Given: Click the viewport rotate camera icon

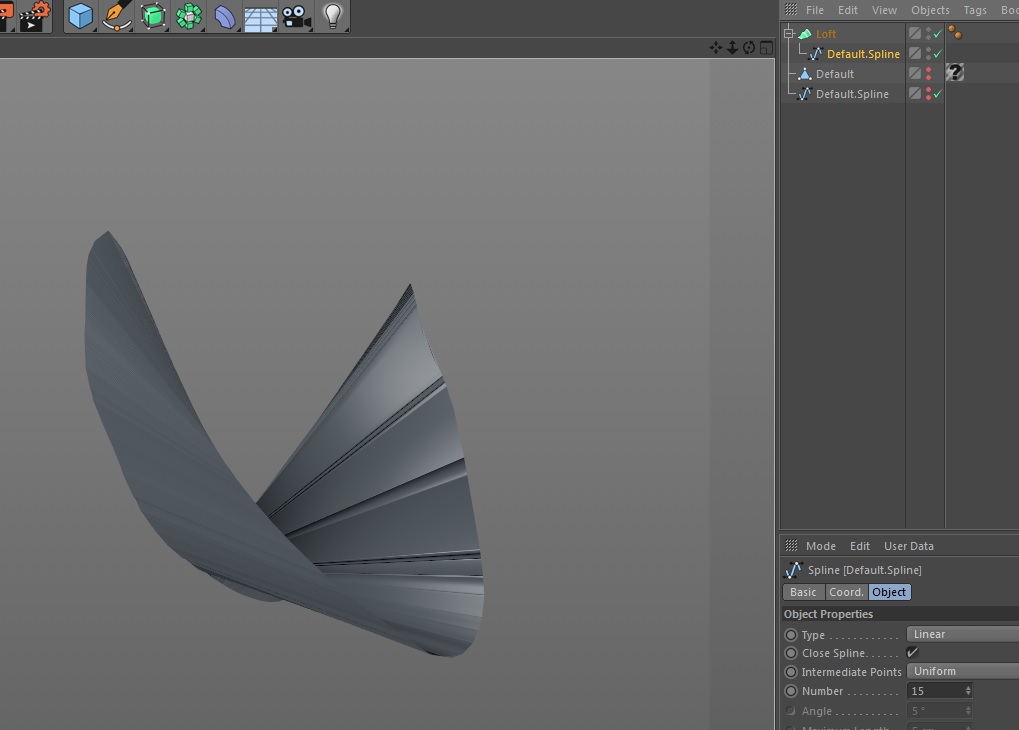Looking at the screenshot, I should click(x=749, y=47).
